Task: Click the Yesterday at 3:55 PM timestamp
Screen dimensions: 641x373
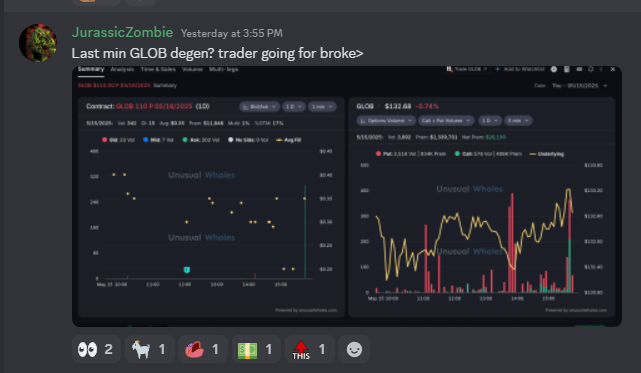Action: click(x=231, y=34)
